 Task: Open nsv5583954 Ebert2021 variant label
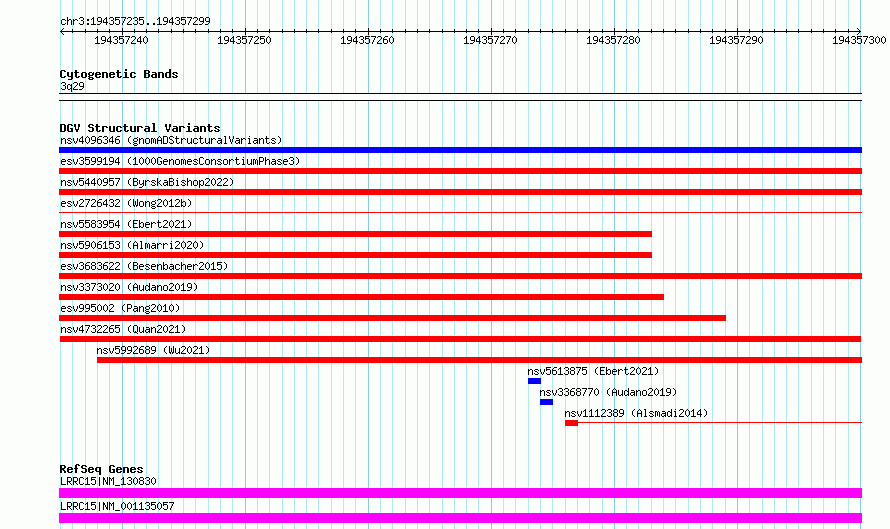pos(126,224)
